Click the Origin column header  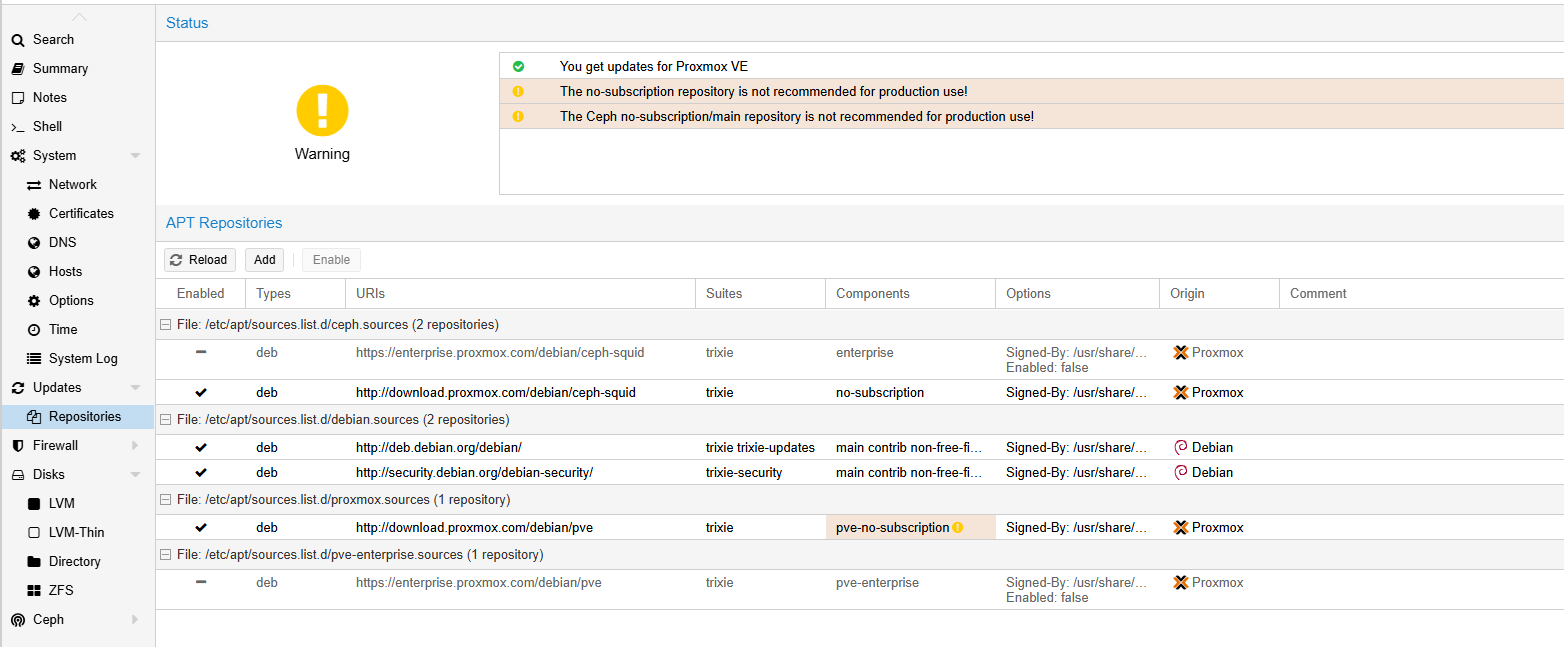1219,294
